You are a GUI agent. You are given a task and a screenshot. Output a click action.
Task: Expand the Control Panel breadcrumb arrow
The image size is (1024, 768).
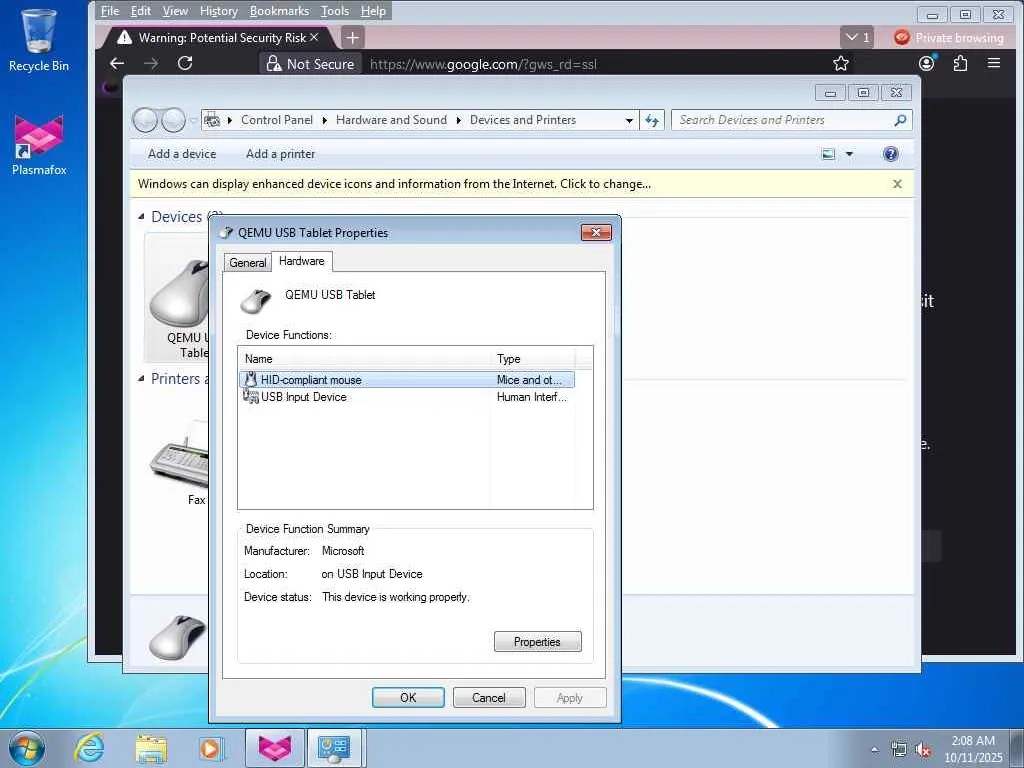pos(324,120)
